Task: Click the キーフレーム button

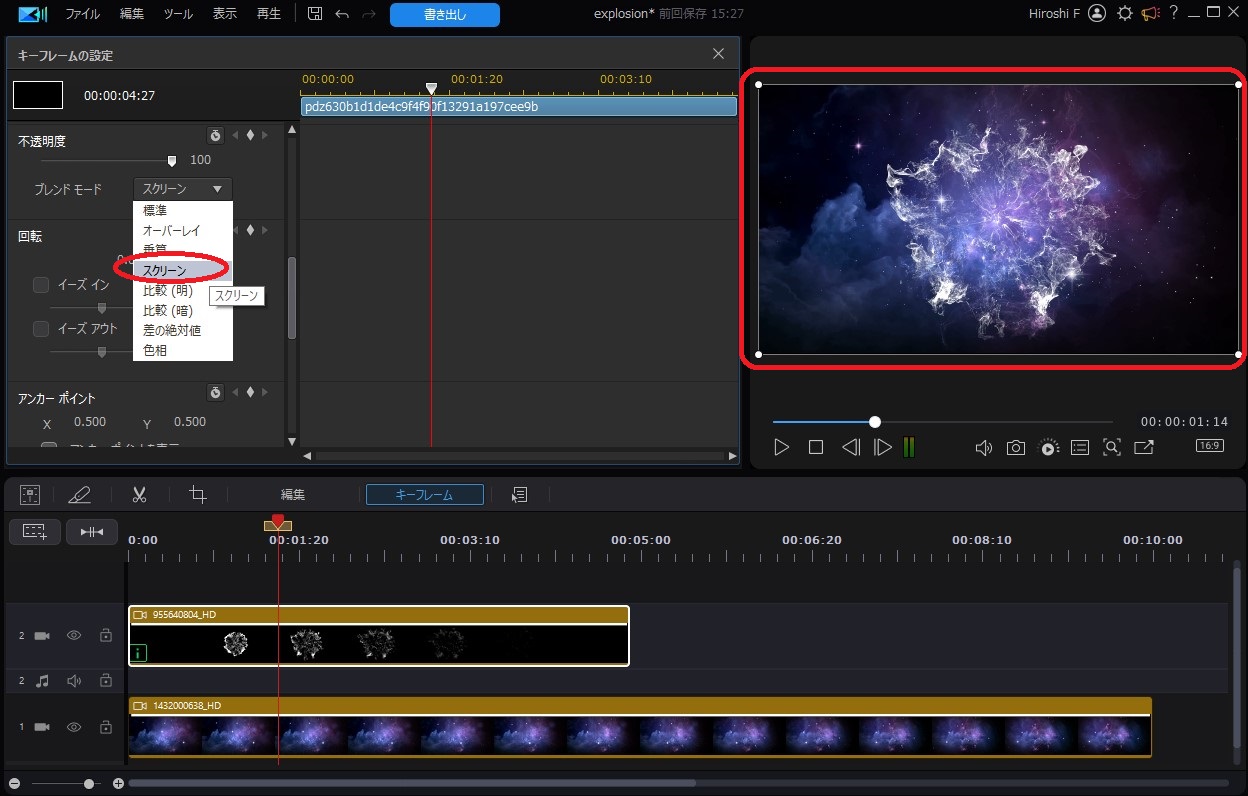Action: pos(425,494)
